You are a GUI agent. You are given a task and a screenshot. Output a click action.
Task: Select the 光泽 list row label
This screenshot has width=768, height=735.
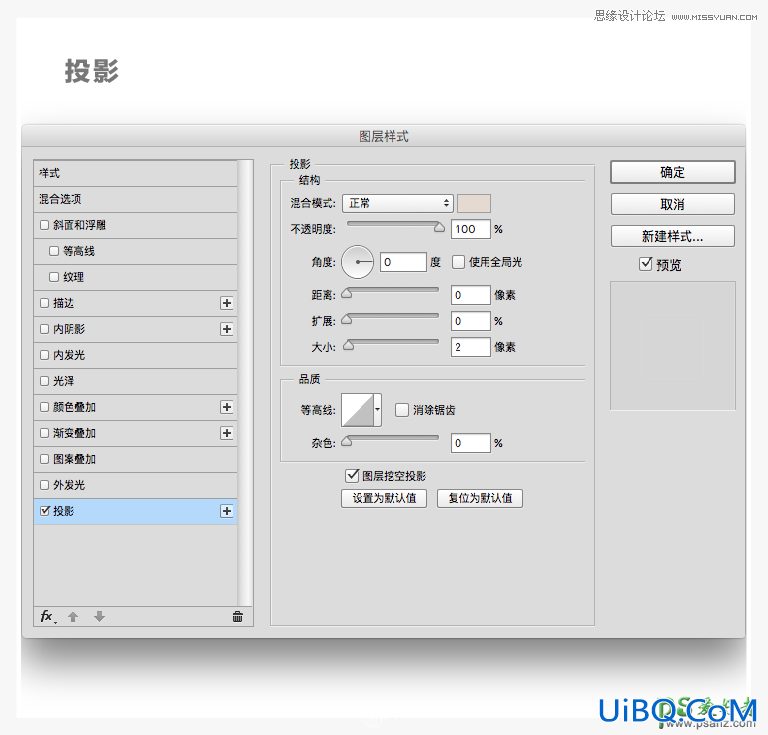tap(64, 381)
